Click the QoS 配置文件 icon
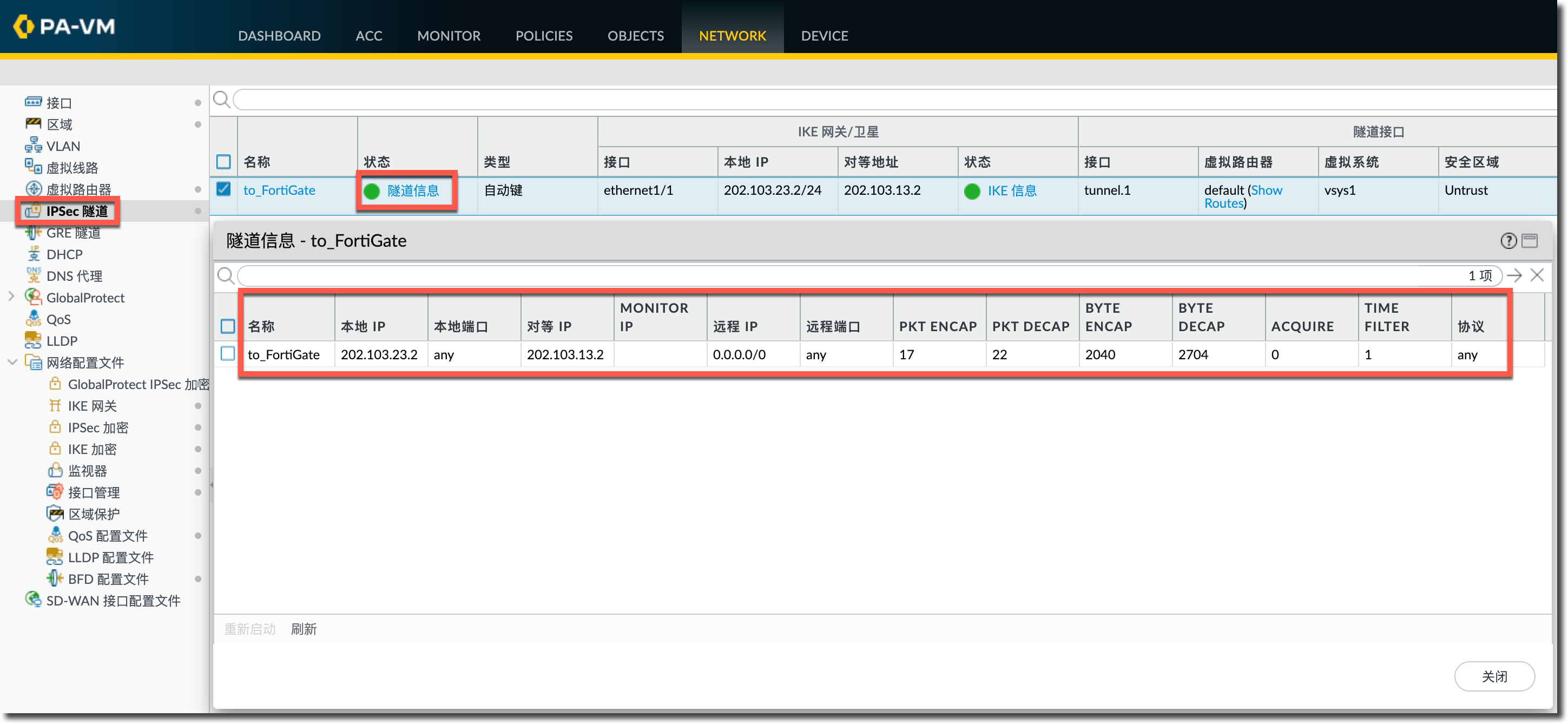1568x724 pixels. tap(55, 535)
